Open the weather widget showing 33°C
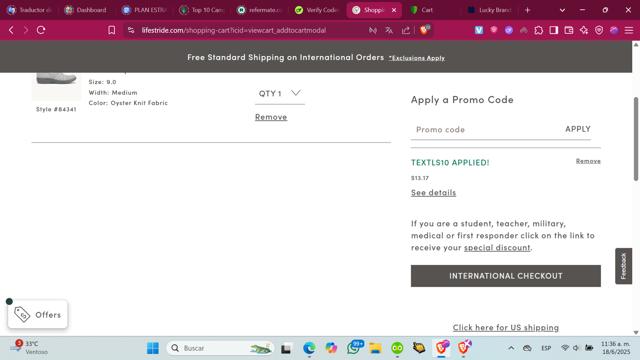The height and width of the screenshot is (360, 640). pos(29,348)
